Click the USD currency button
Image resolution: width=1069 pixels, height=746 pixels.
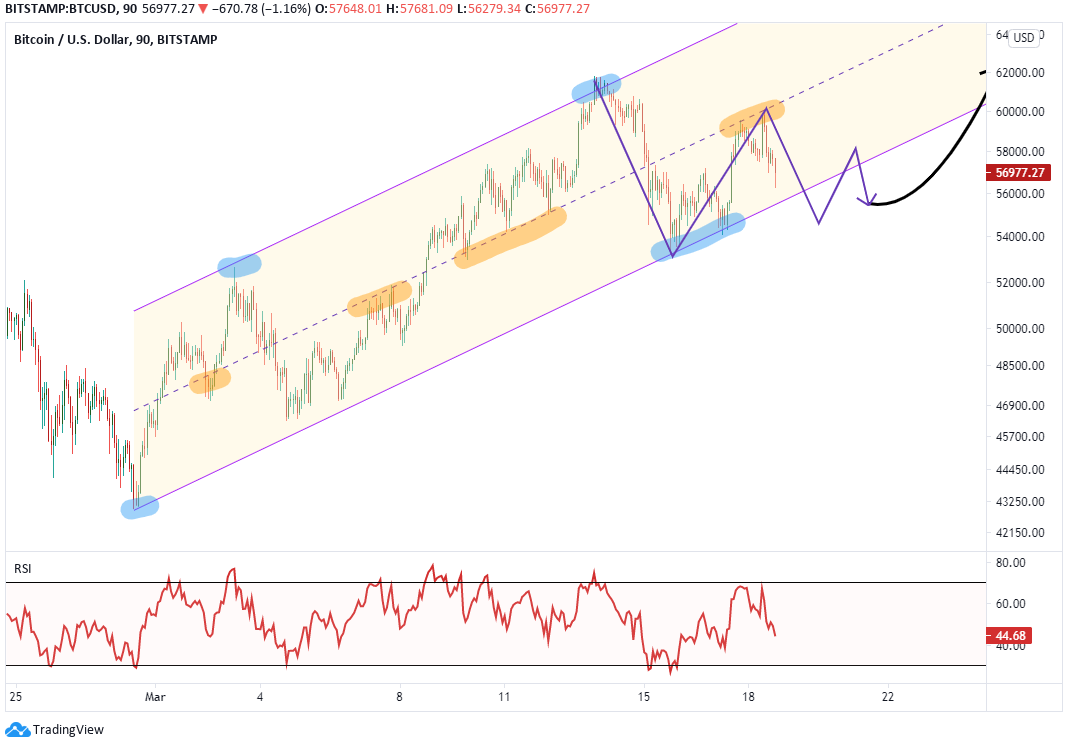tap(1023, 38)
